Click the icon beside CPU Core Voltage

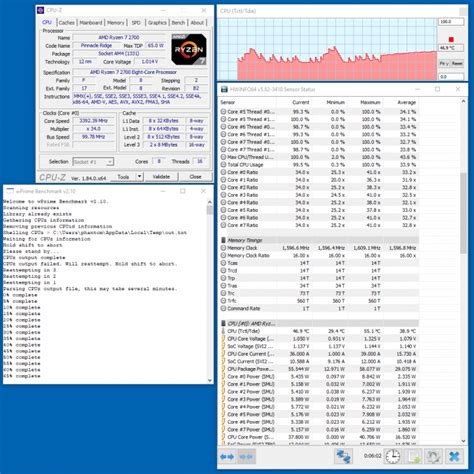[x=223, y=339]
